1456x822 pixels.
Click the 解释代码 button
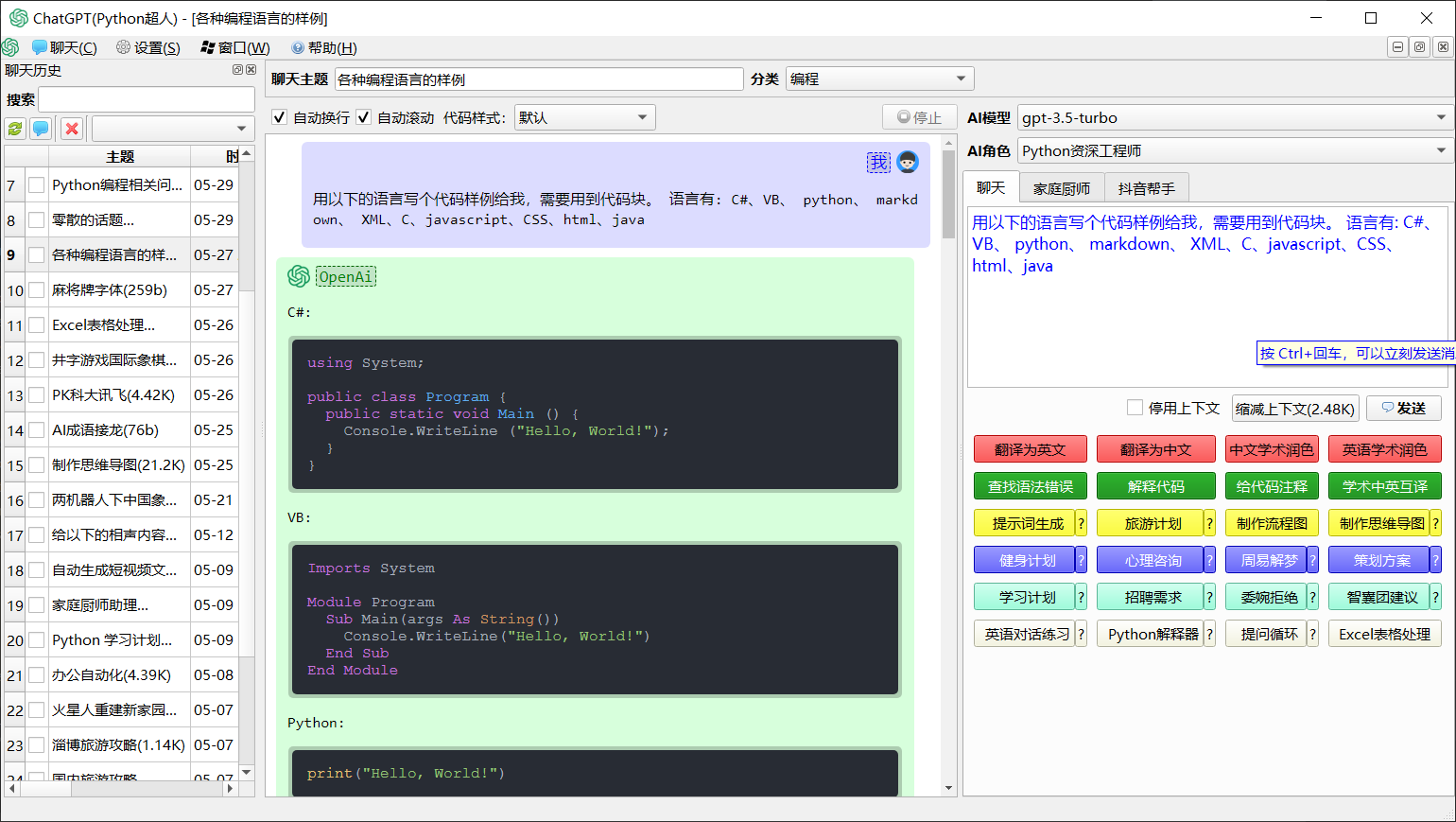1155,486
